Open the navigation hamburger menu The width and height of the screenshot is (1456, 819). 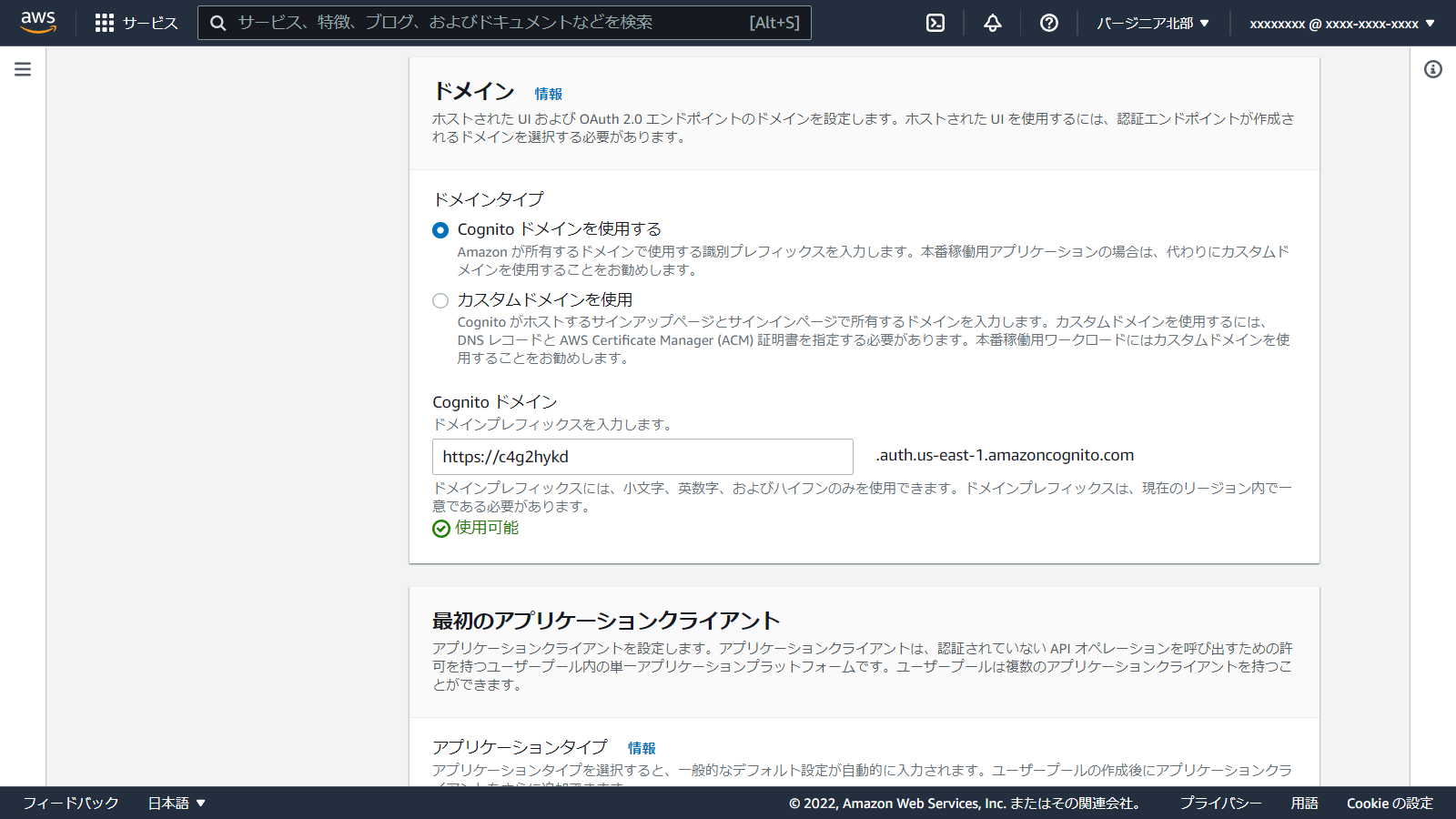click(22, 68)
